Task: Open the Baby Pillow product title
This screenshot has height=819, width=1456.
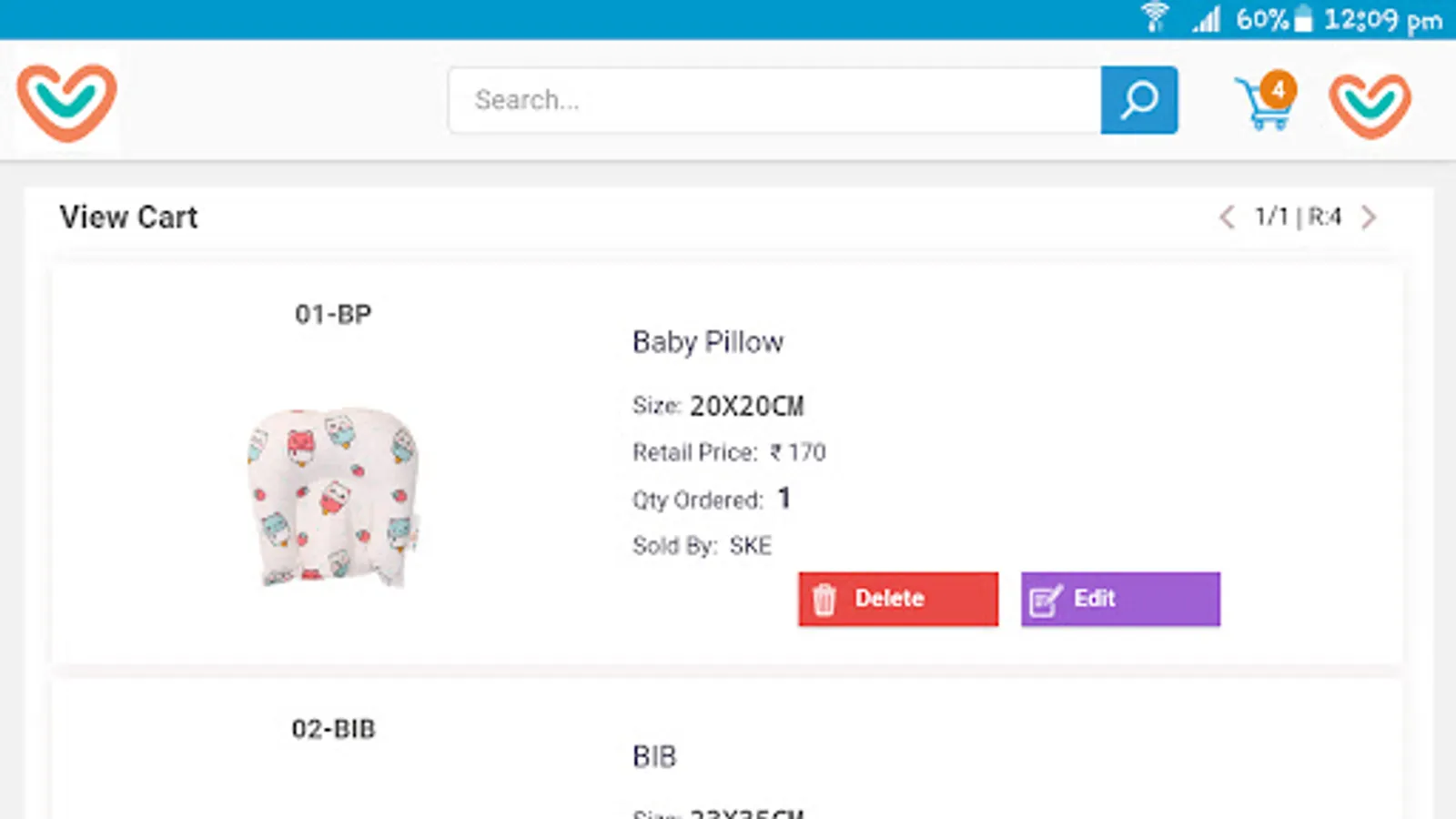Action: point(707,342)
